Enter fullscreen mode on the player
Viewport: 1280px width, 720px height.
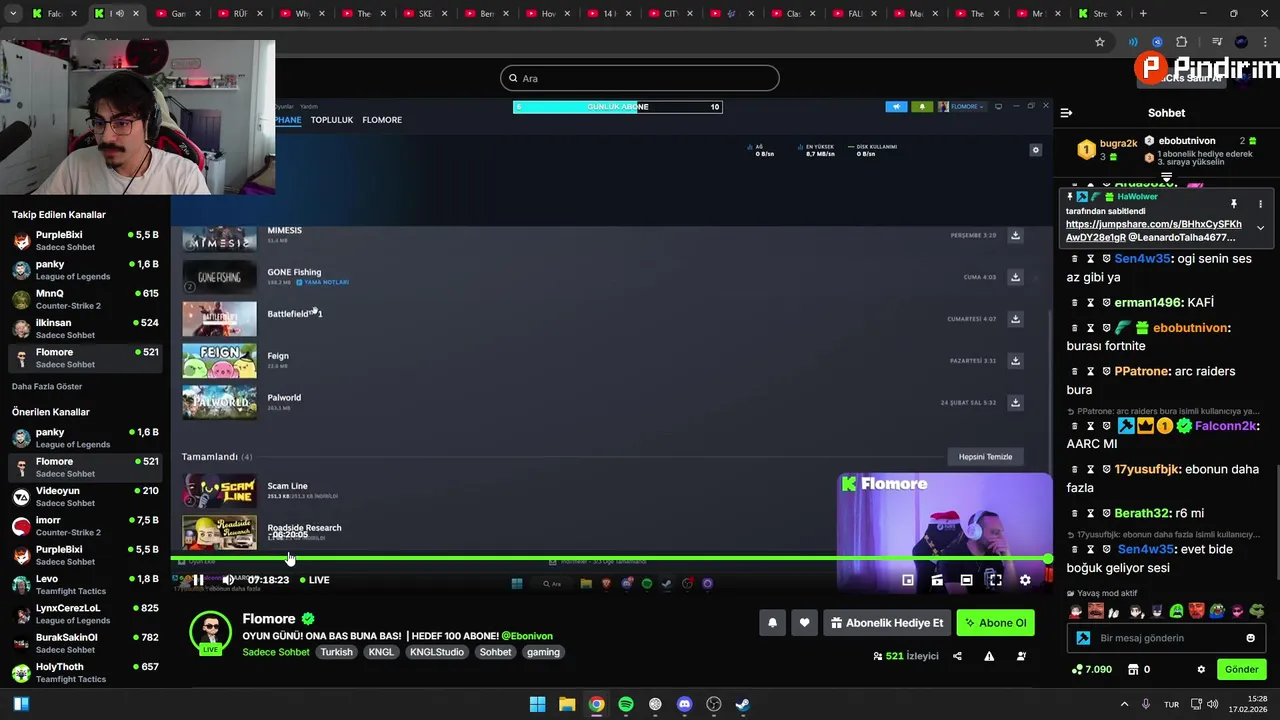pos(995,580)
